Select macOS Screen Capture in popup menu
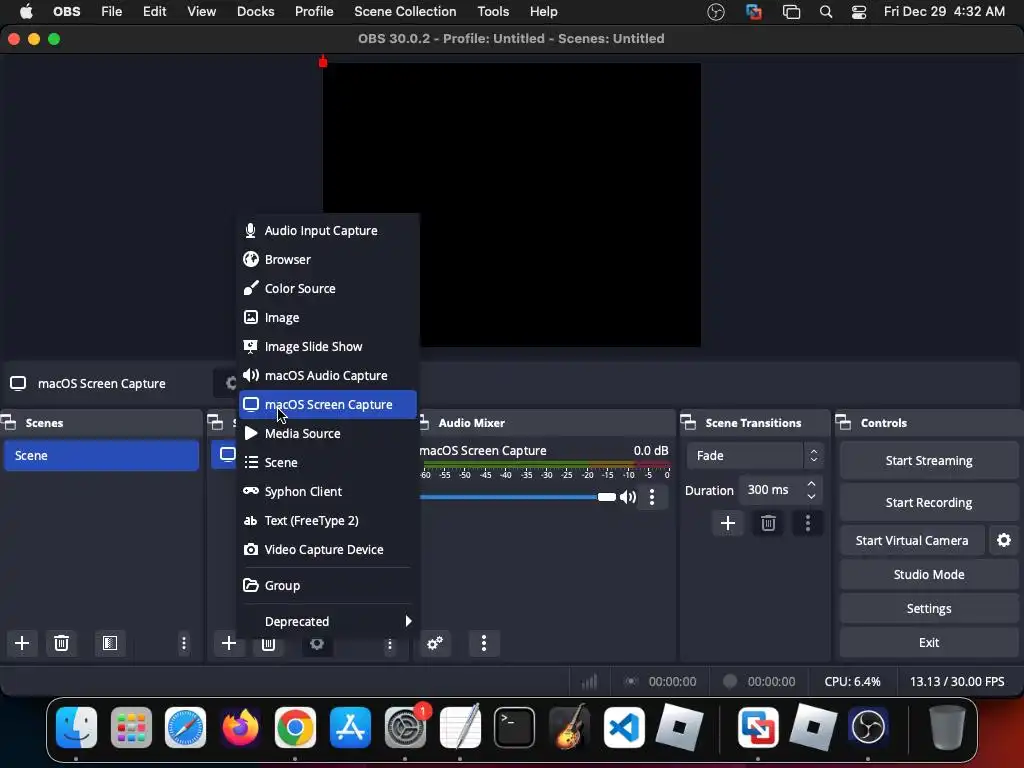This screenshot has width=1024, height=768. click(327, 404)
